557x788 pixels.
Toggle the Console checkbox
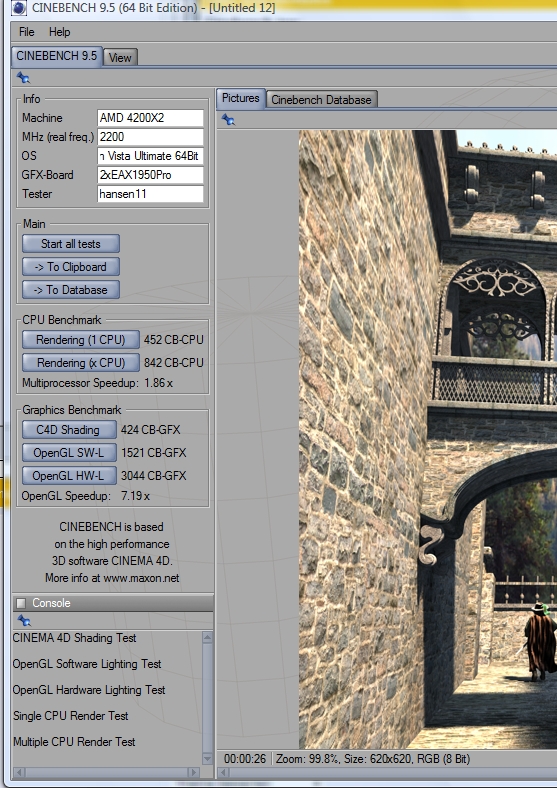click(21, 603)
